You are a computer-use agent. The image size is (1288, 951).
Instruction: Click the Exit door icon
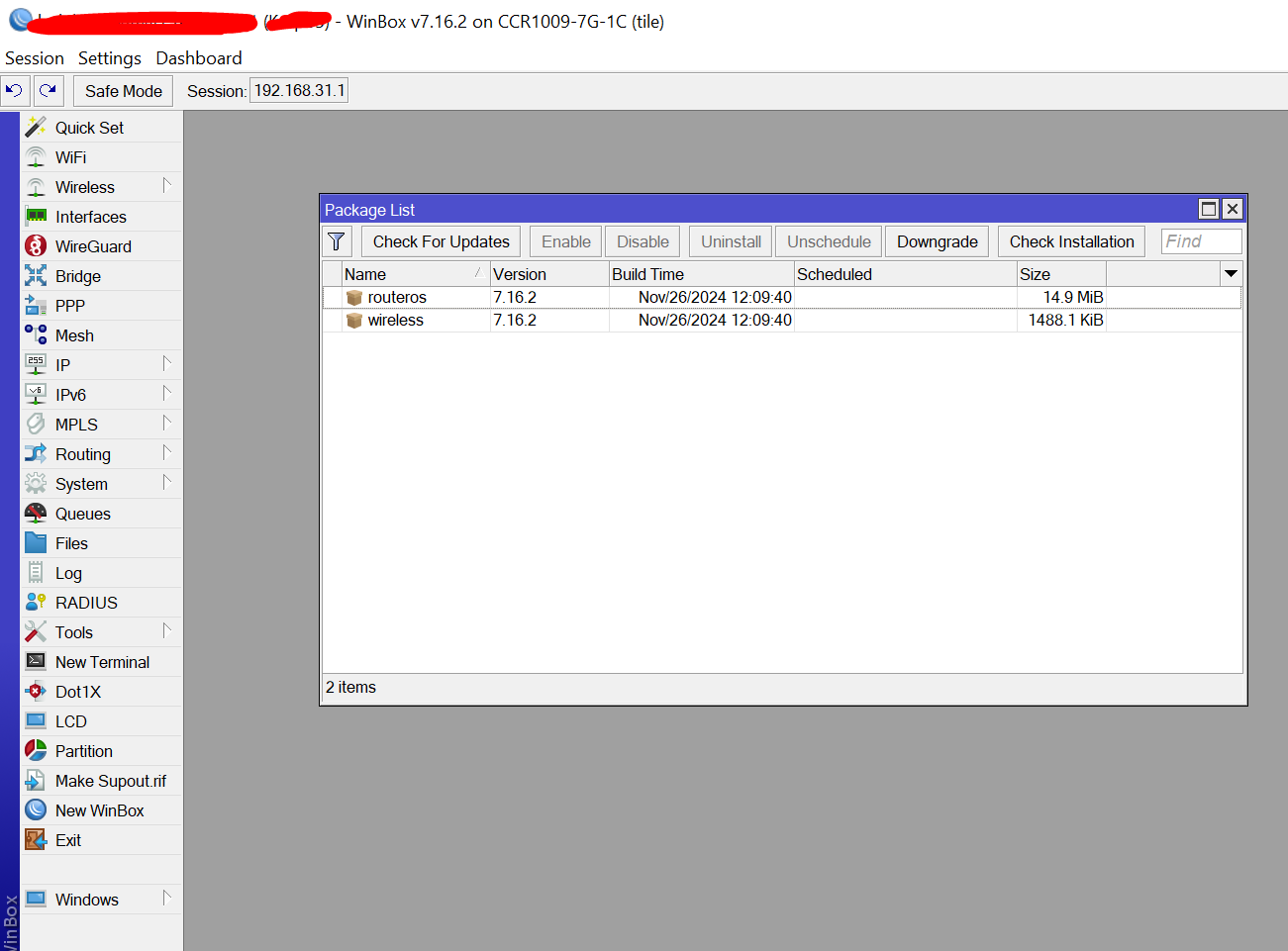pos(36,839)
